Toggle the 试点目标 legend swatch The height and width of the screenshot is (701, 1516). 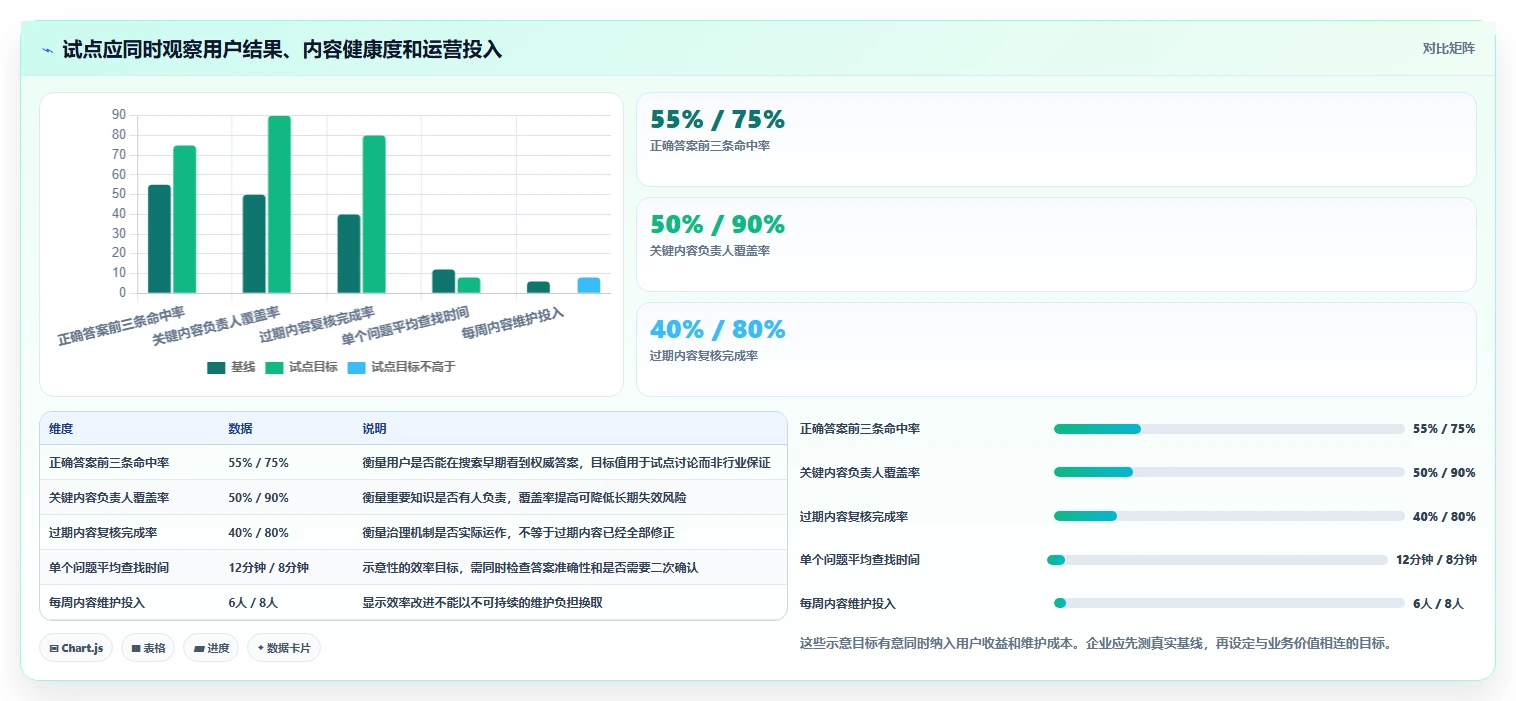(x=274, y=367)
